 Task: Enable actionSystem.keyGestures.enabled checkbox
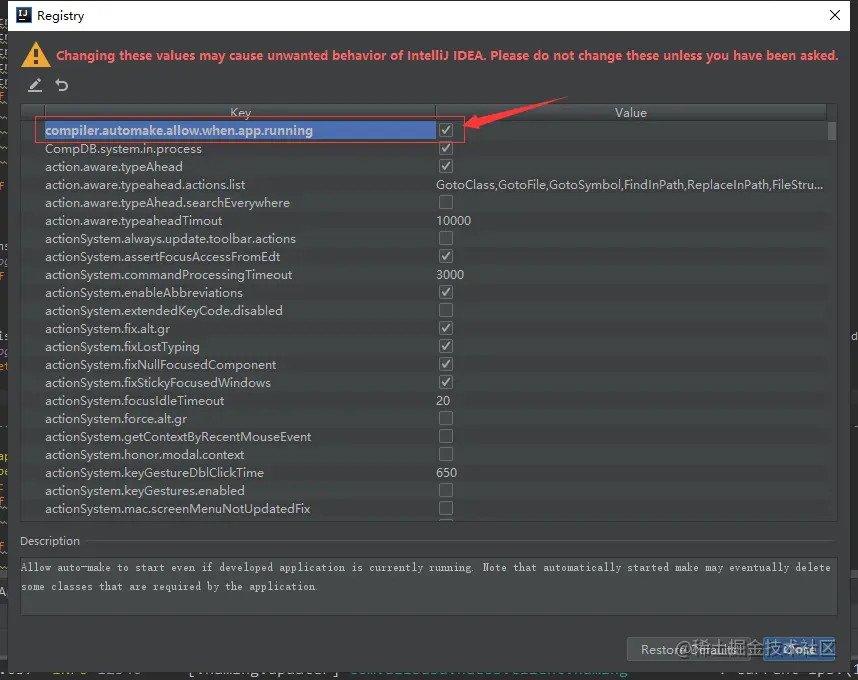click(446, 491)
